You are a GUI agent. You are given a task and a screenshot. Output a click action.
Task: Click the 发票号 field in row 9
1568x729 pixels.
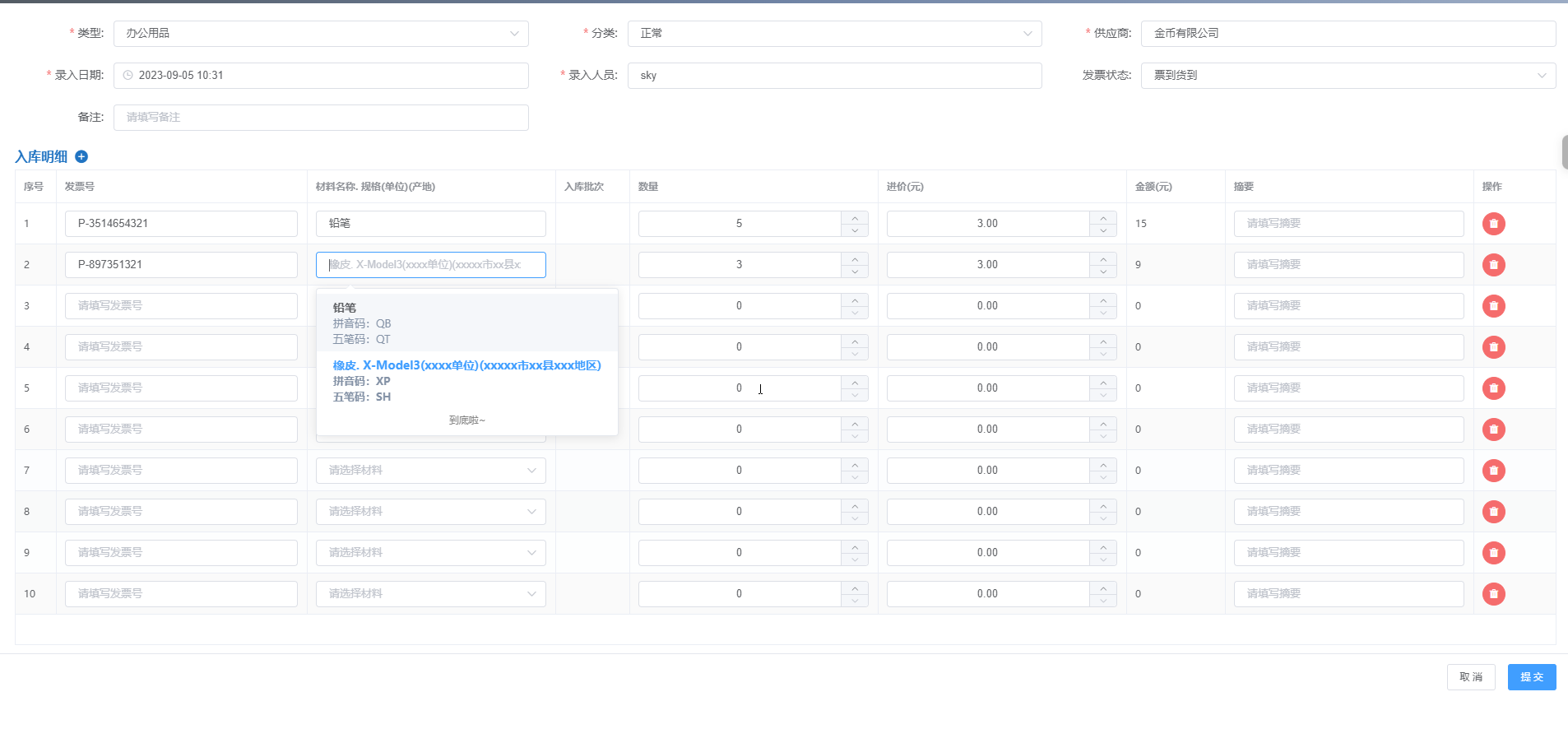coord(181,553)
